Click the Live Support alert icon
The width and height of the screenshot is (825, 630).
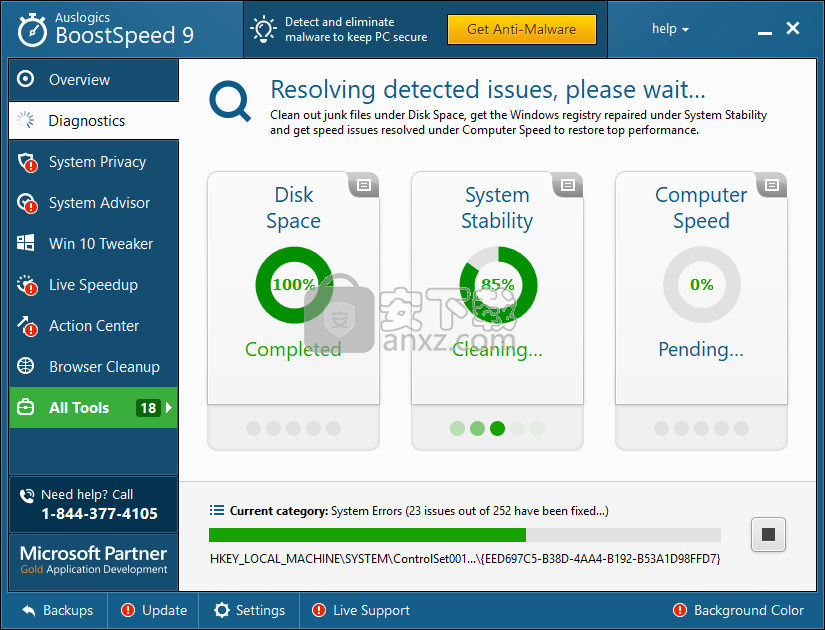[319, 610]
